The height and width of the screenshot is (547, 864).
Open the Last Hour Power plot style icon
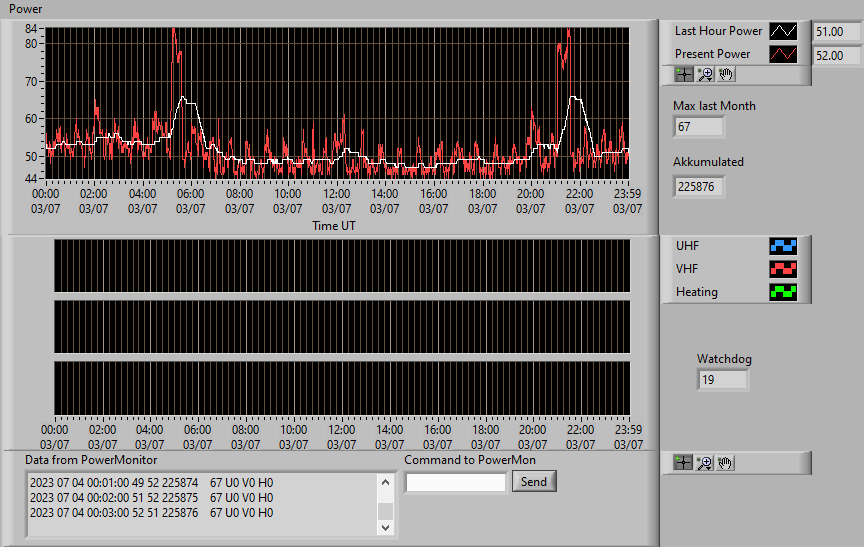point(783,31)
